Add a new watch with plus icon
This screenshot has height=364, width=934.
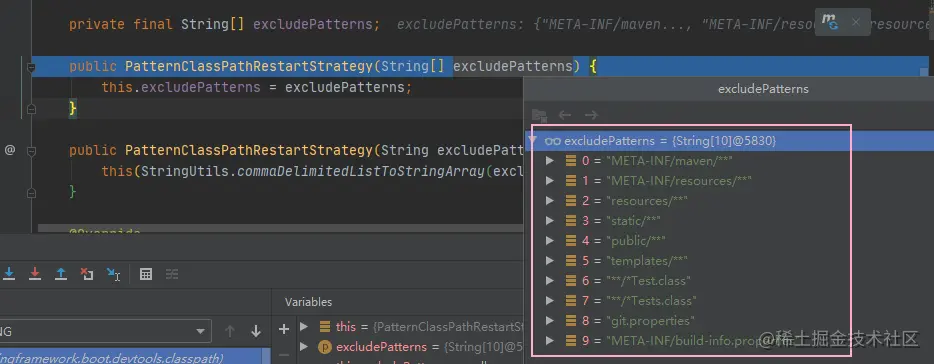284,329
